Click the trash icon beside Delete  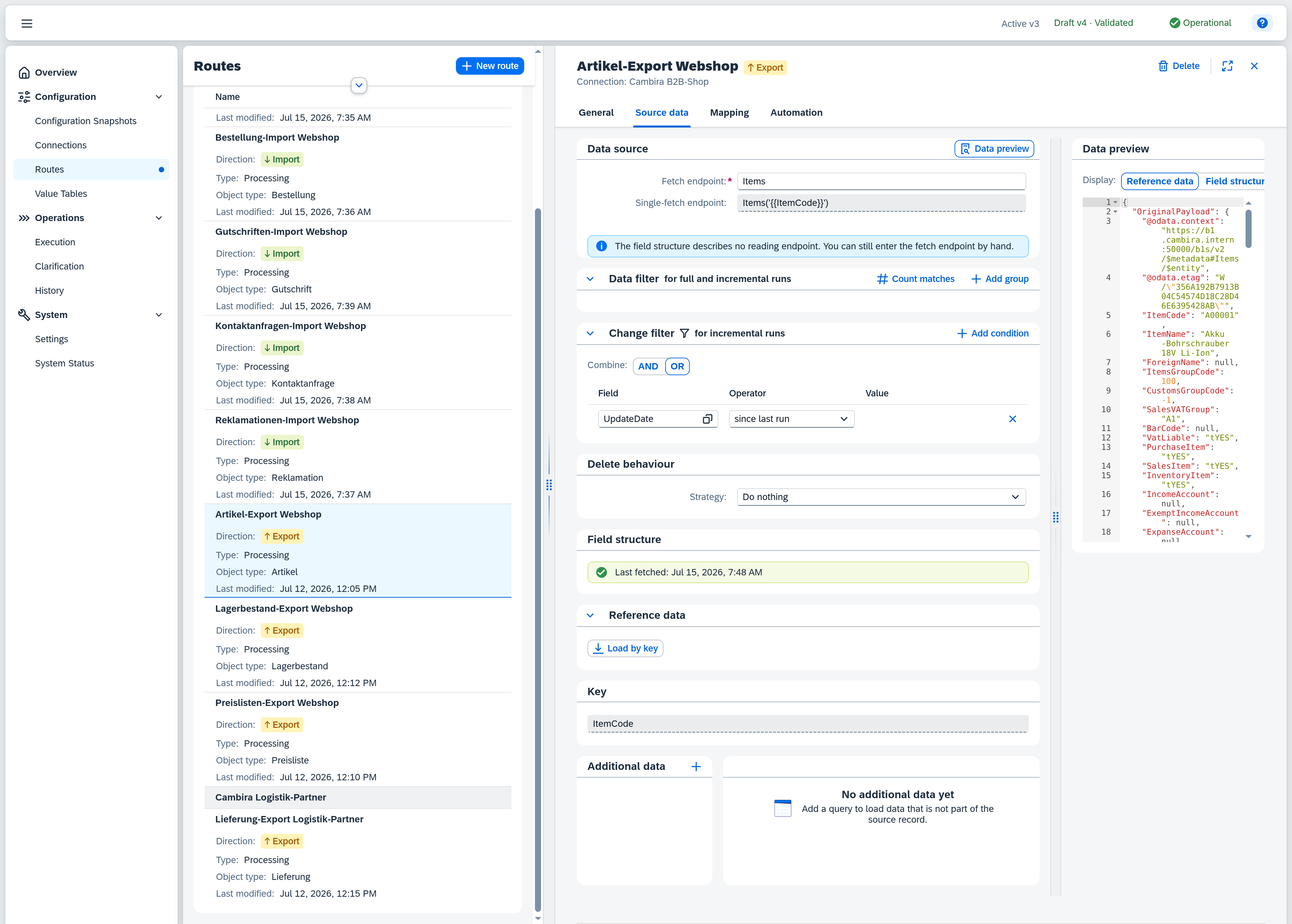[1163, 66]
